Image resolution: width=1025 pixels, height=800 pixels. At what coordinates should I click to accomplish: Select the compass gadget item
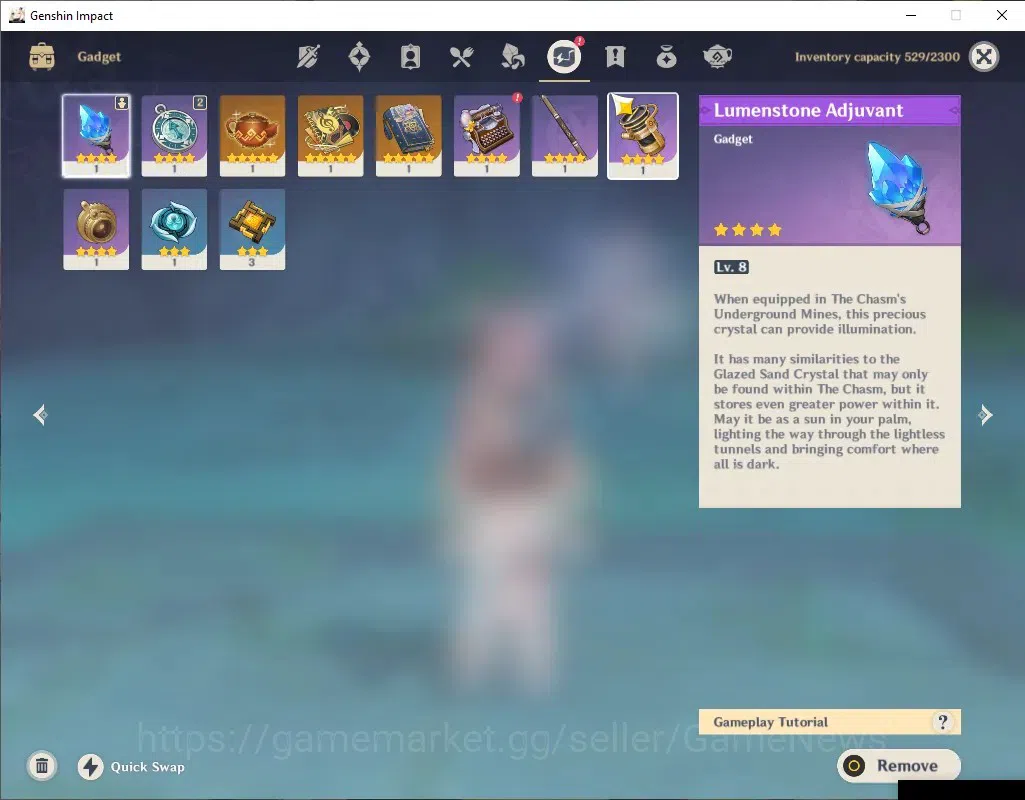[x=174, y=135]
